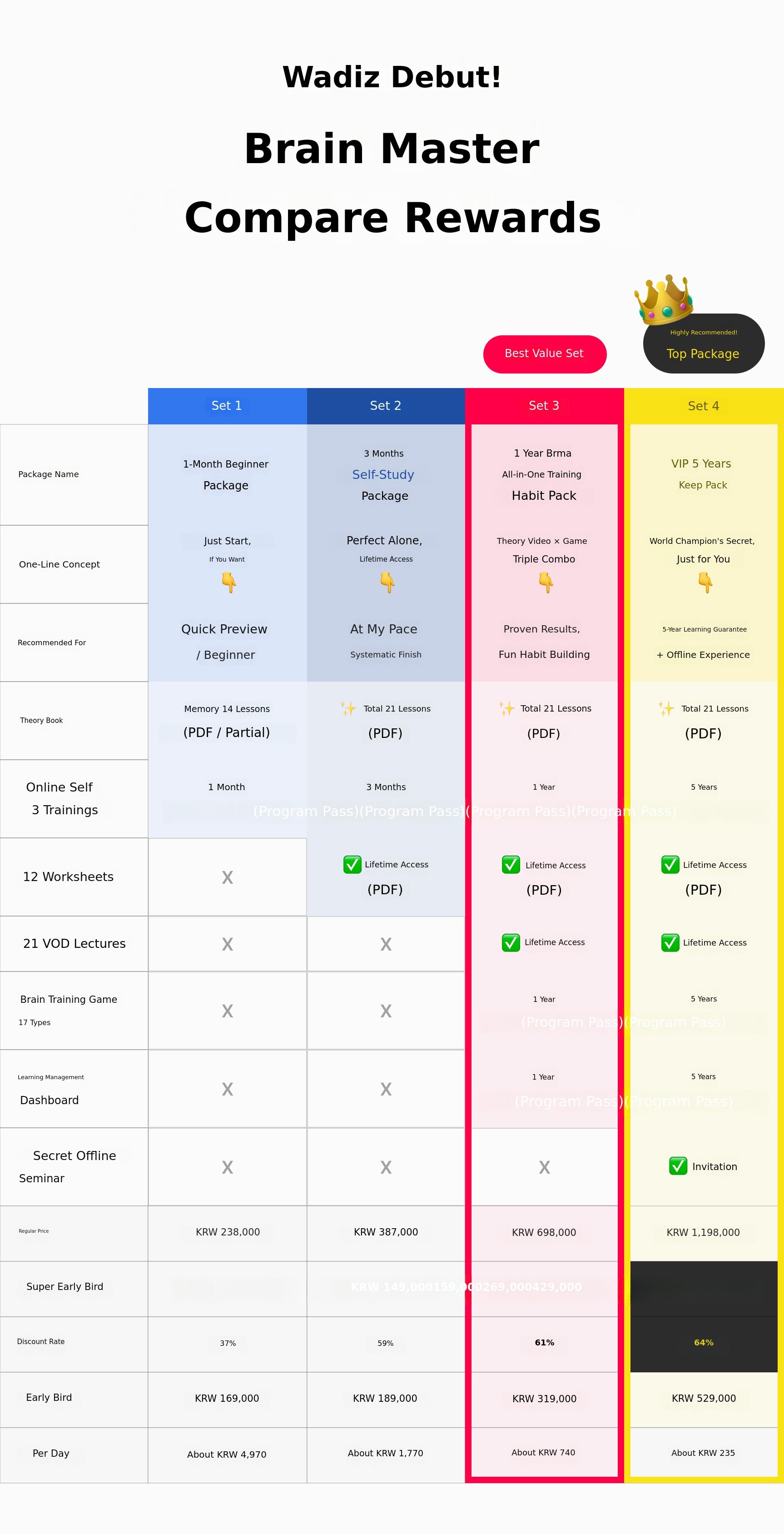Click sparkle icon in Set 4 Theory Book
This screenshot has height=1534, width=784.
pyautogui.click(x=666, y=708)
